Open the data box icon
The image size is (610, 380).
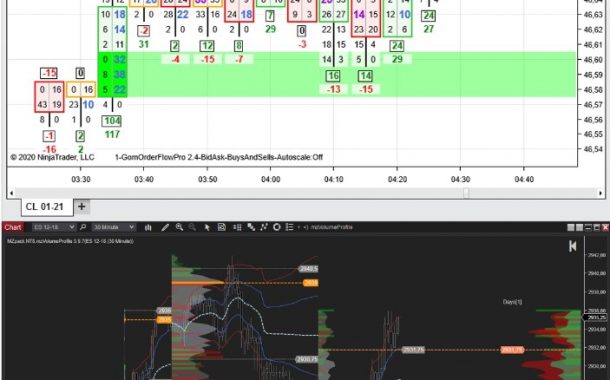point(221,227)
